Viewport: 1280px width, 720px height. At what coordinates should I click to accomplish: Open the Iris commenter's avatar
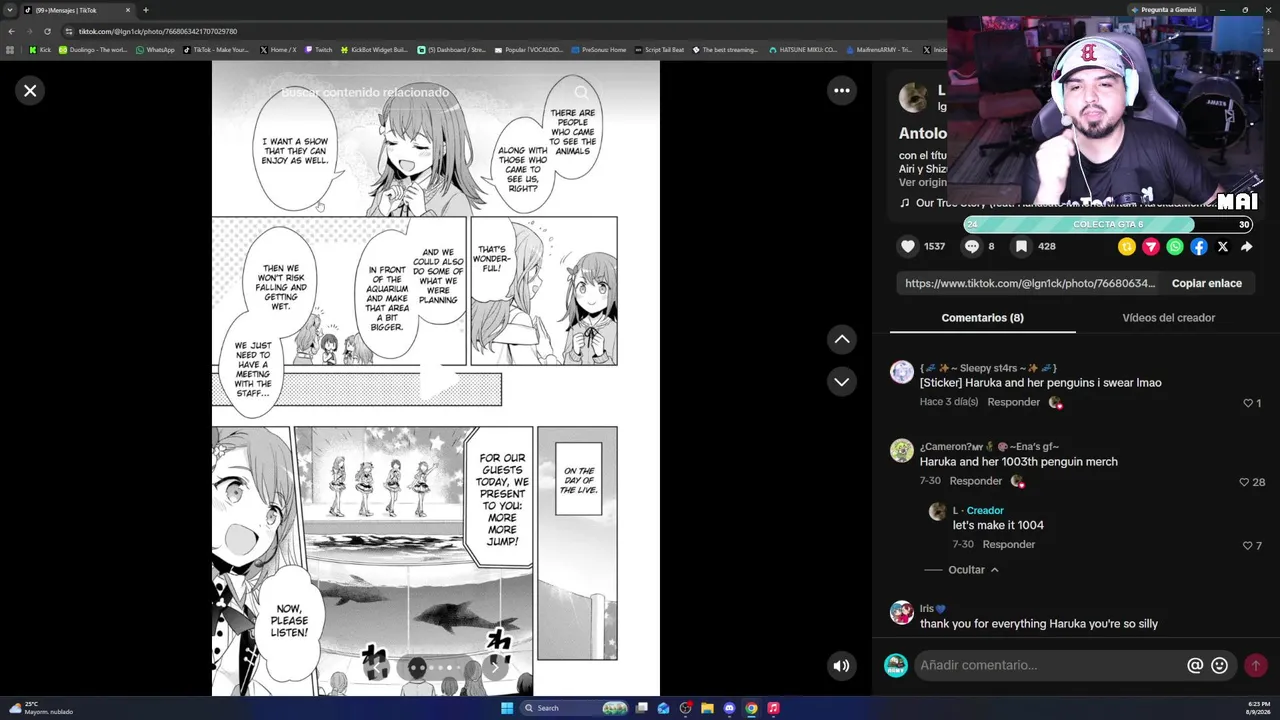click(x=902, y=612)
